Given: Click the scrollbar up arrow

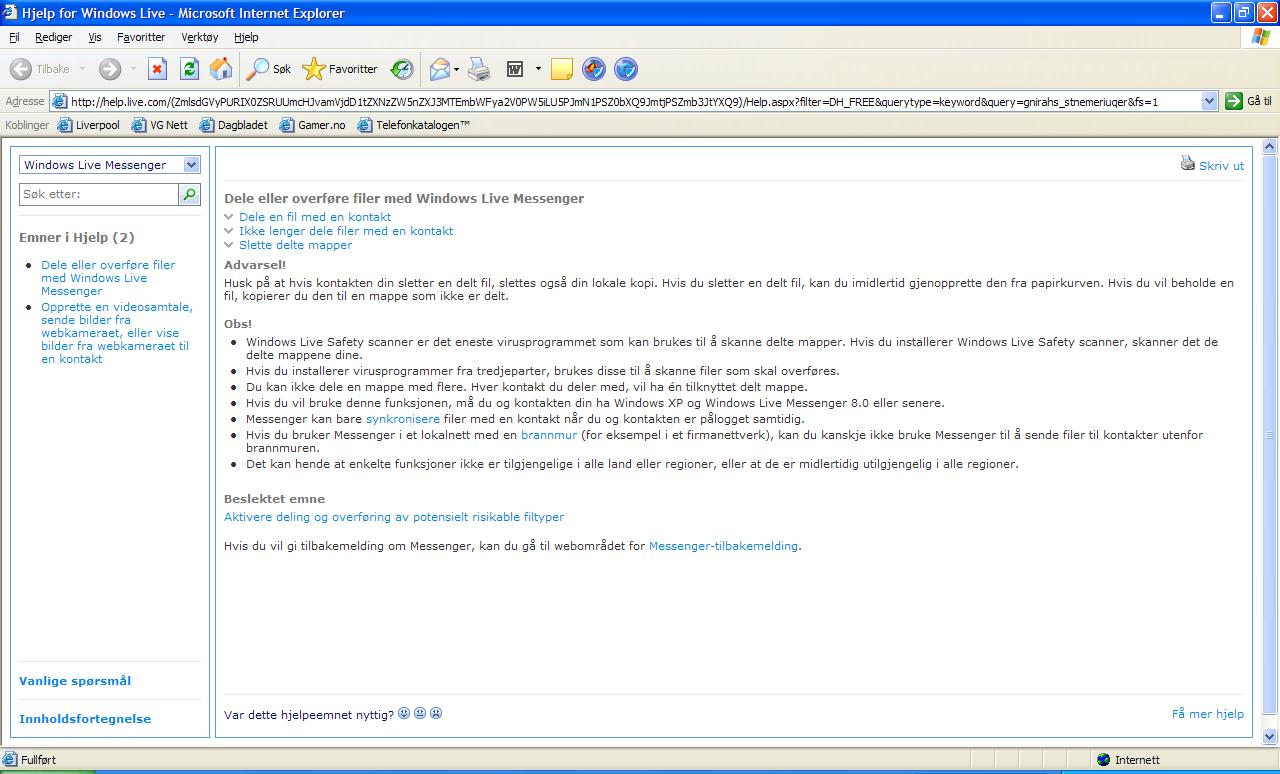Looking at the screenshot, I should (x=1270, y=146).
